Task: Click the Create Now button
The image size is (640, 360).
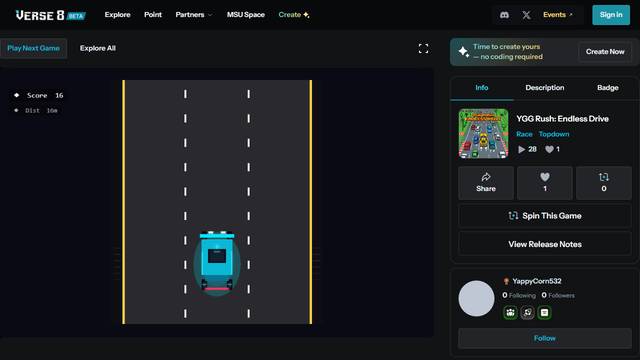Action: (x=605, y=52)
